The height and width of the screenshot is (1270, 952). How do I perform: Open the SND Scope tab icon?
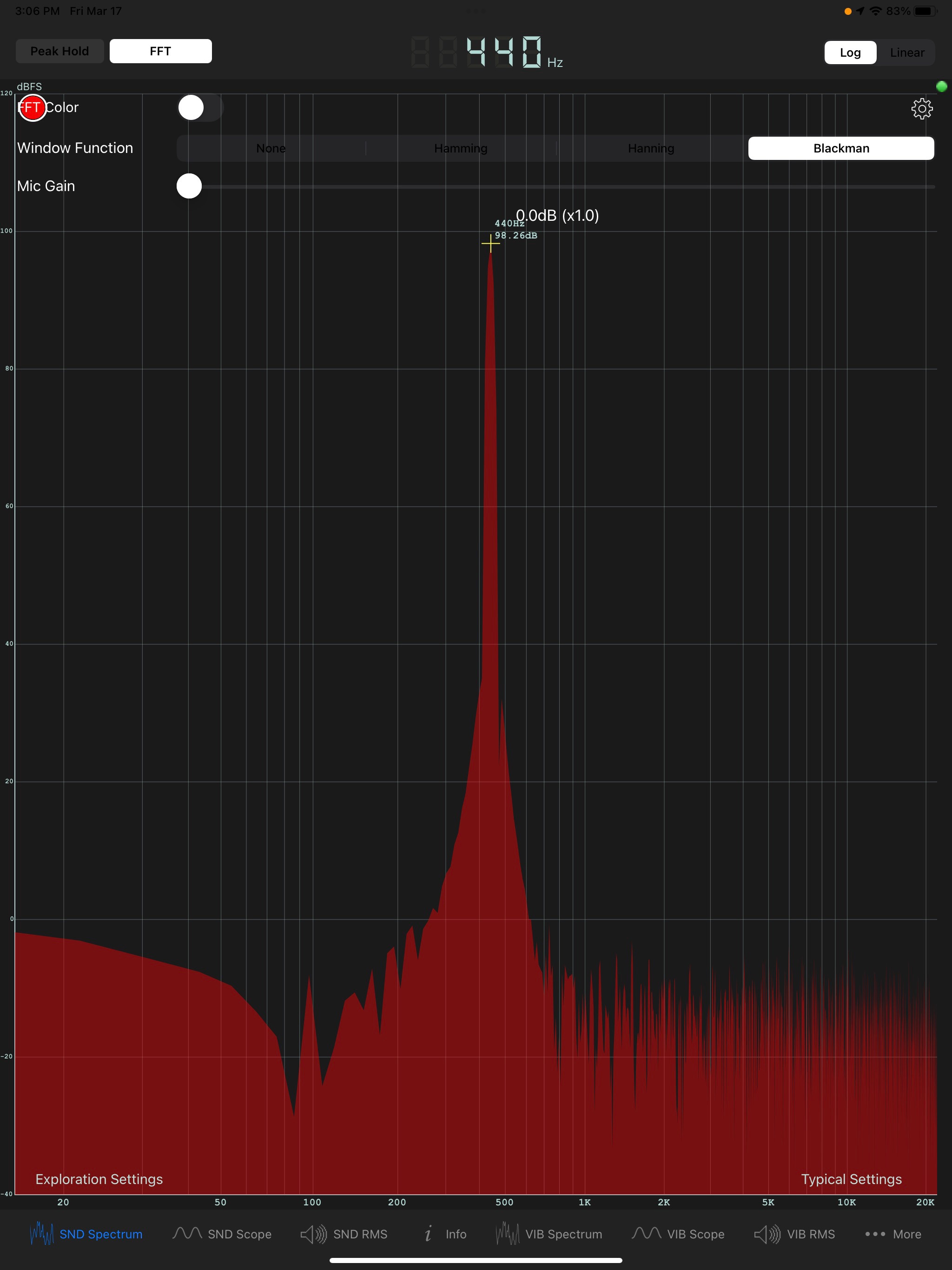click(x=187, y=1233)
